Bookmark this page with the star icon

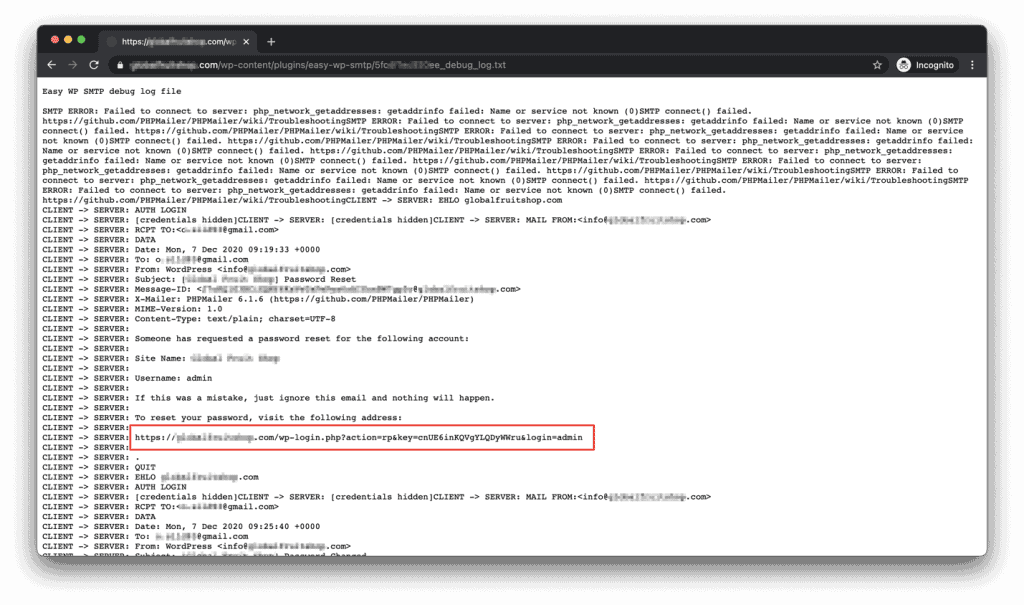tap(877, 64)
